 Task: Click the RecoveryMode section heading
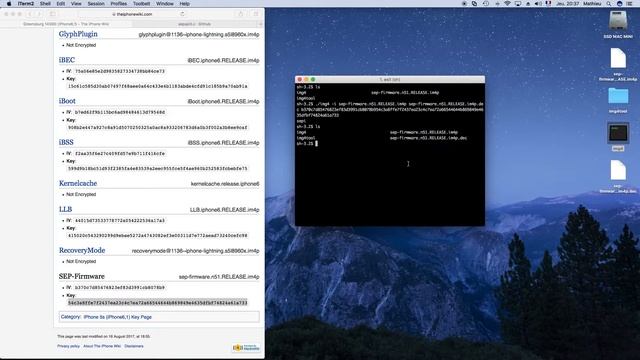(x=82, y=250)
